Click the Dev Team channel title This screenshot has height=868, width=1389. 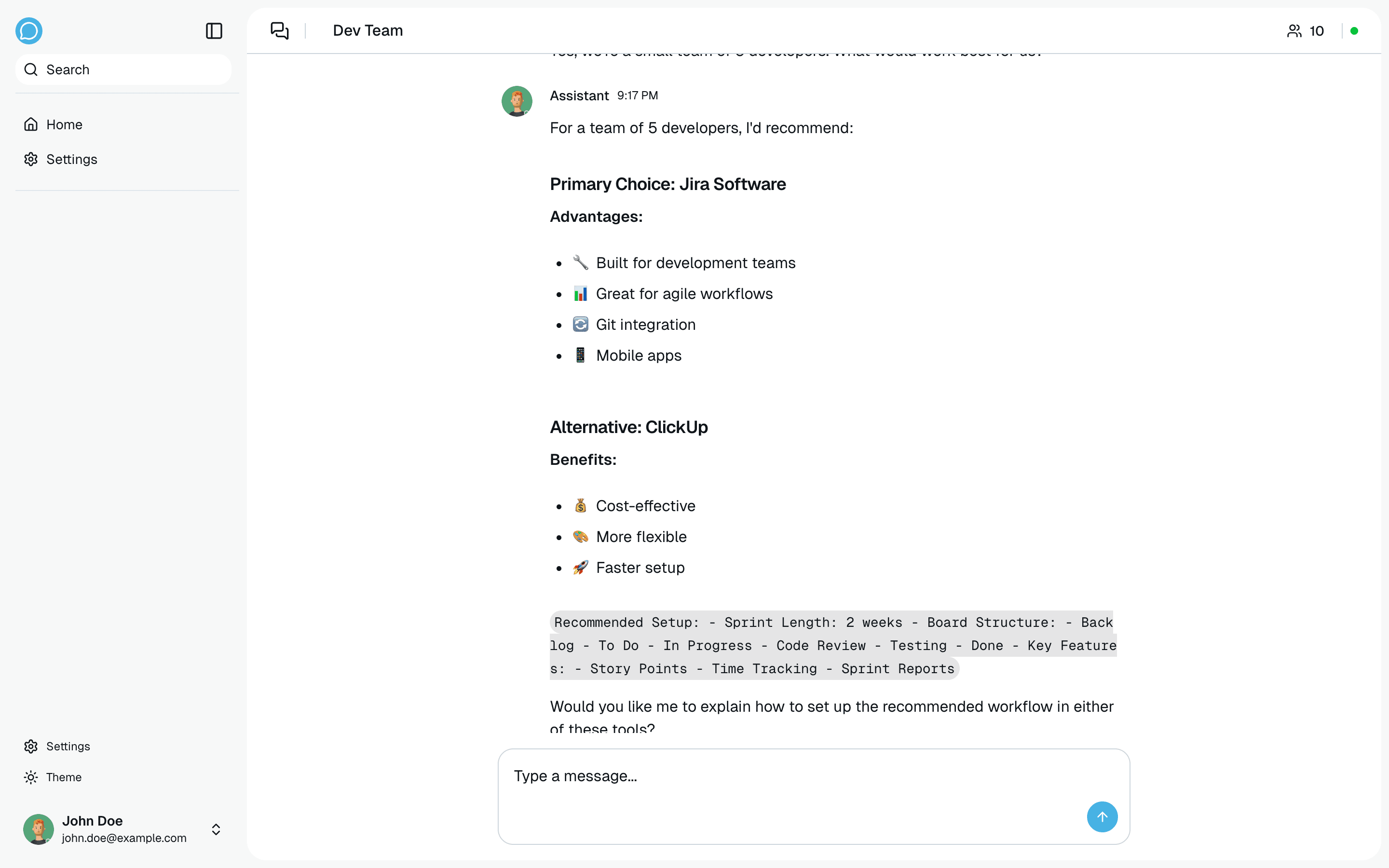pyautogui.click(x=368, y=30)
